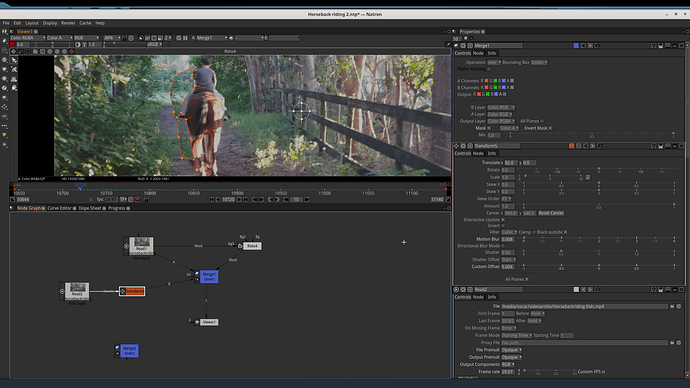The image size is (690, 388).
Task: Click the Merge1 undo arrow icon
Action: (x=583, y=46)
